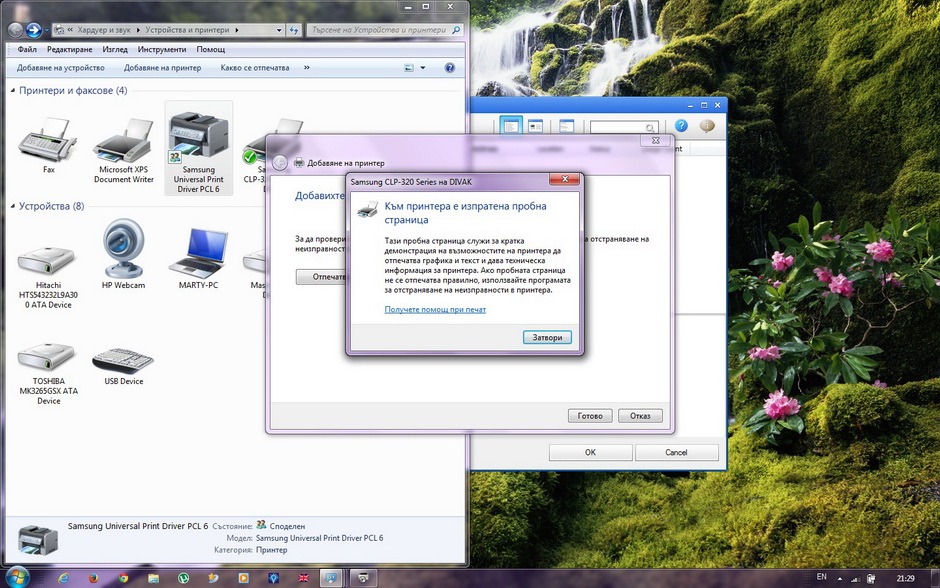Viewport: 940px width, 588px height.
Task: Select the Fax printer icon
Action: click(x=48, y=140)
